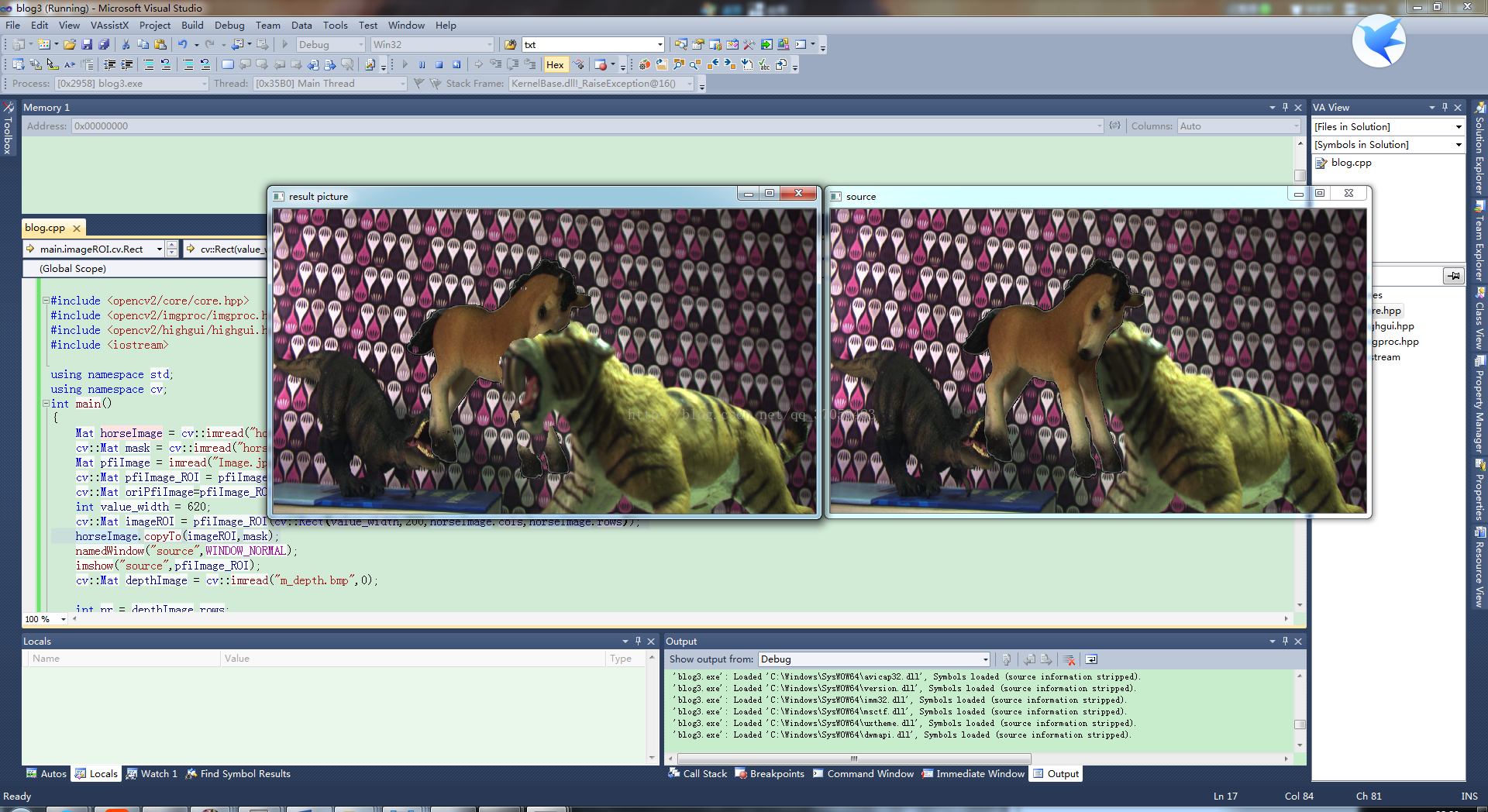Click the Clear All icon in Output panel

pos(1069,659)
